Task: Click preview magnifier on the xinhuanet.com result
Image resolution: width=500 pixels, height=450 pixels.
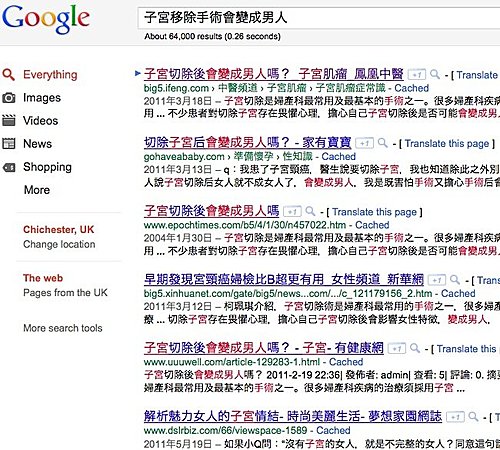Action: point(455,280)
